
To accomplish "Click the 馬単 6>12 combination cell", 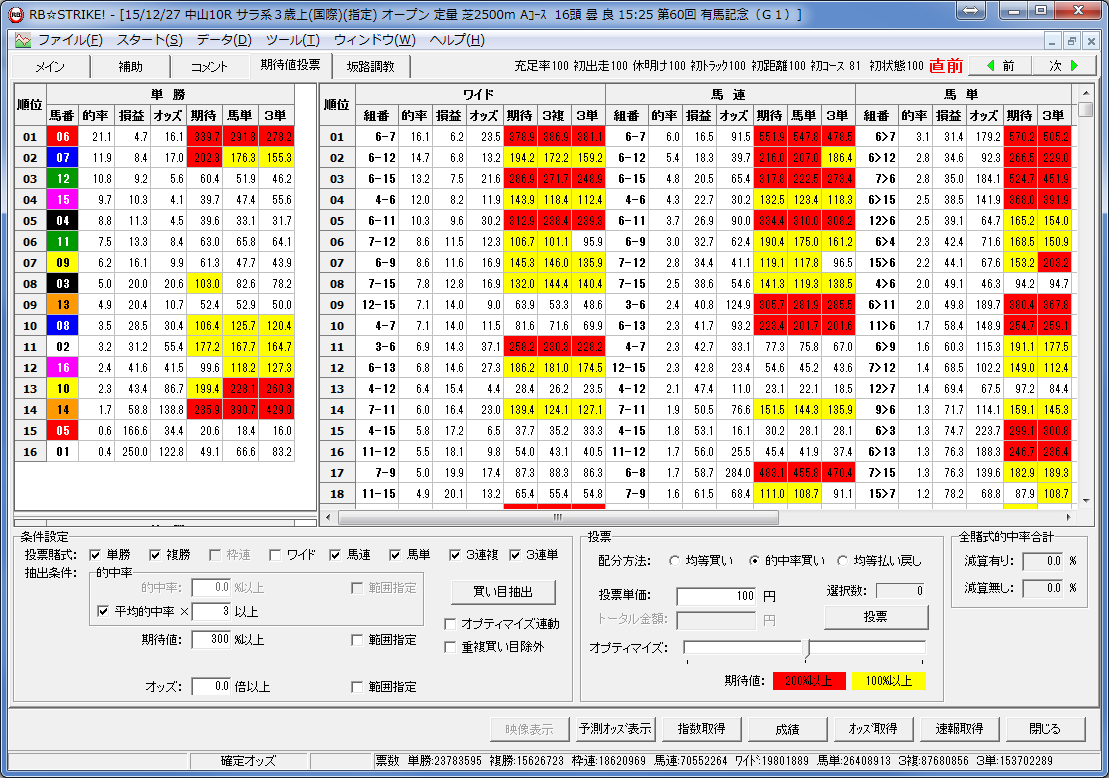I will (877, 158).
